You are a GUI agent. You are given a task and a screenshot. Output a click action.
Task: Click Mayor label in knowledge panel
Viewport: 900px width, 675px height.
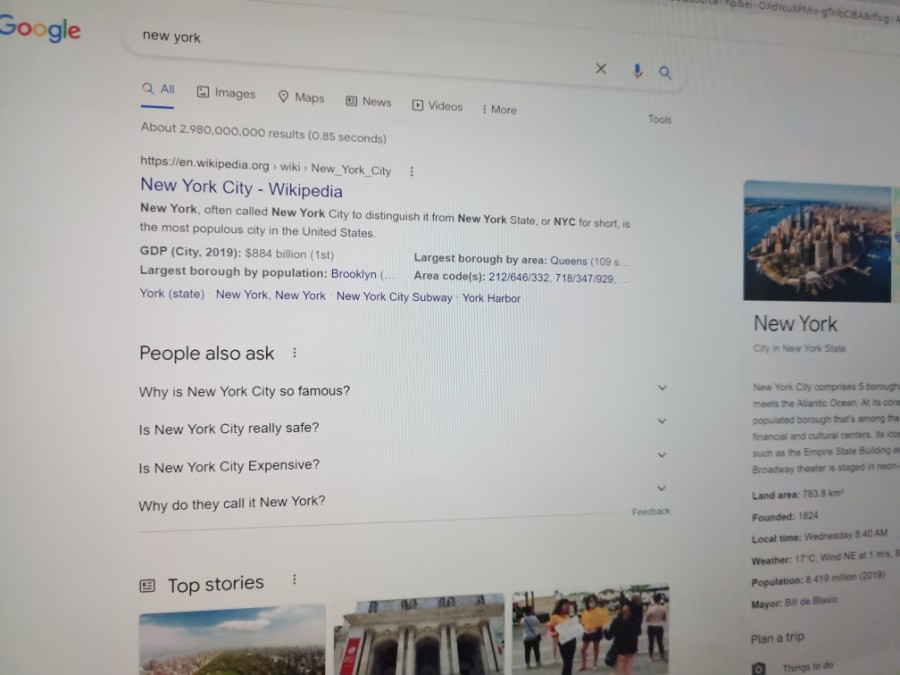pos(766,604)
